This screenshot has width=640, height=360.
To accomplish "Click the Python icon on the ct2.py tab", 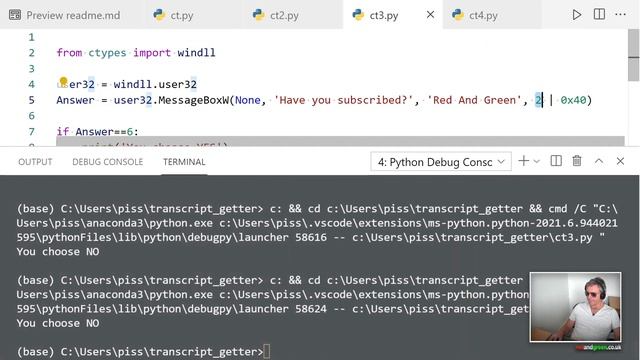I will (x=258, y=15).
